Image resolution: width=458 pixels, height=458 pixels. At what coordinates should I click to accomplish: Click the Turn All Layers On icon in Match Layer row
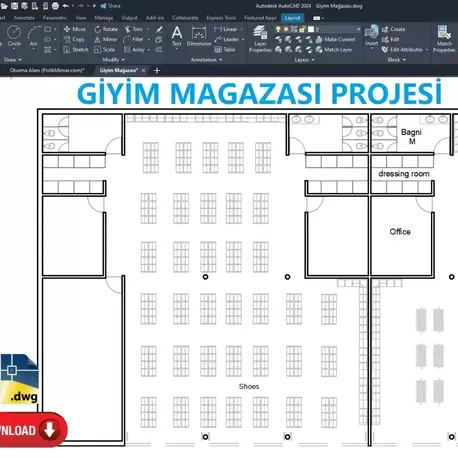click(278, 50)
